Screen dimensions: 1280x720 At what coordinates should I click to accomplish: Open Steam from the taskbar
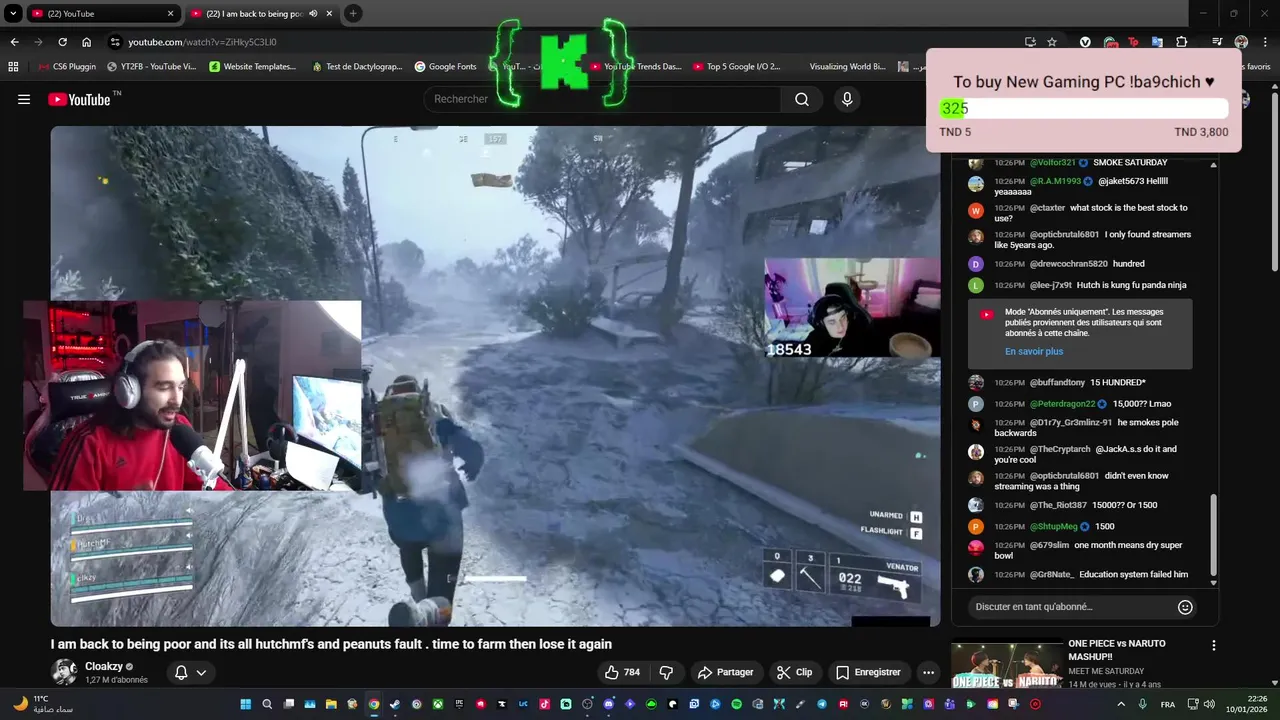[x=395, y=704]
